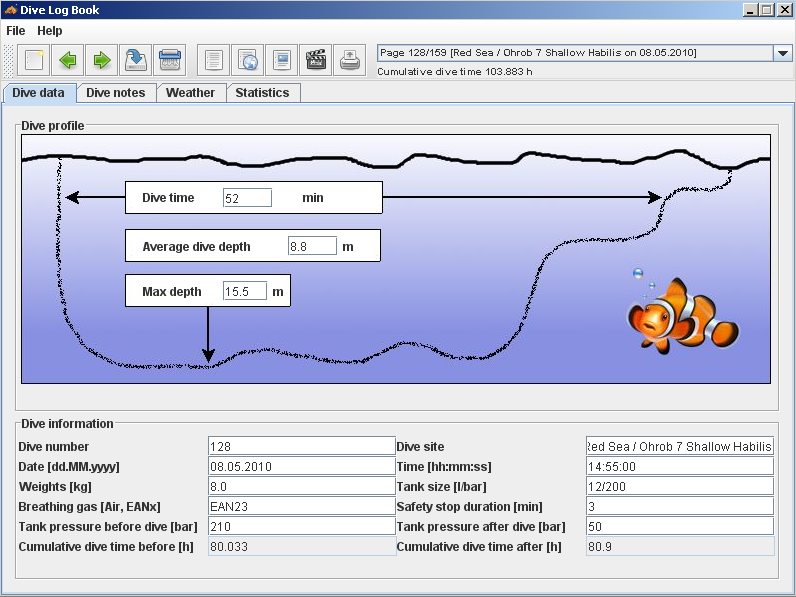This screenshot has height=597, width=796.
Task: Click the save to drive icon
Action: click(x=136, y=60)
